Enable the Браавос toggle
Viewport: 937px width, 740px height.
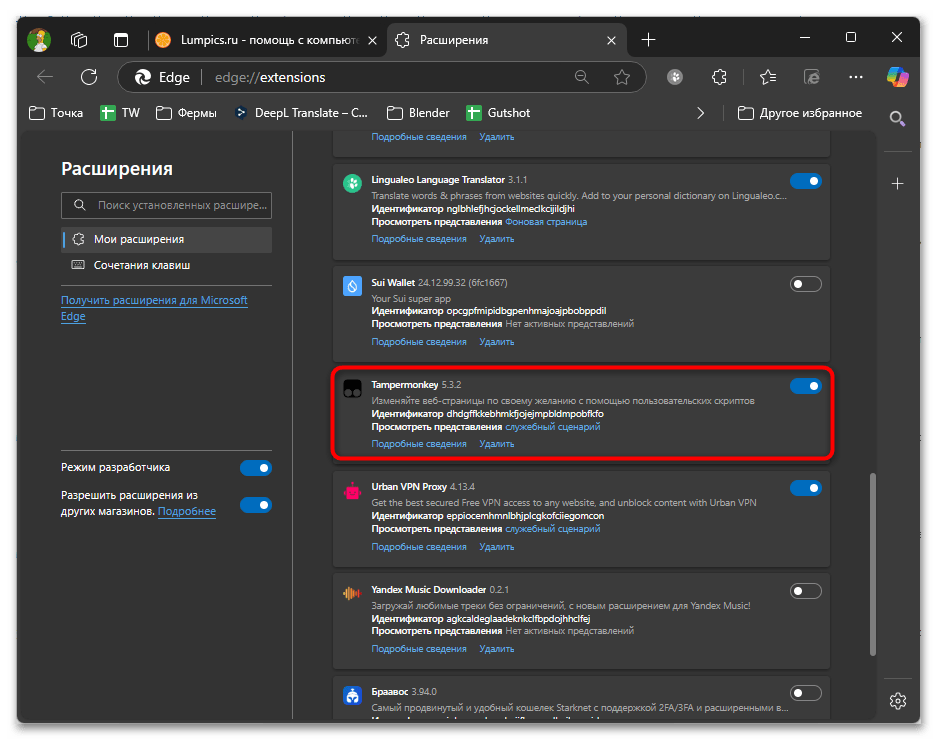coord(806,693)
